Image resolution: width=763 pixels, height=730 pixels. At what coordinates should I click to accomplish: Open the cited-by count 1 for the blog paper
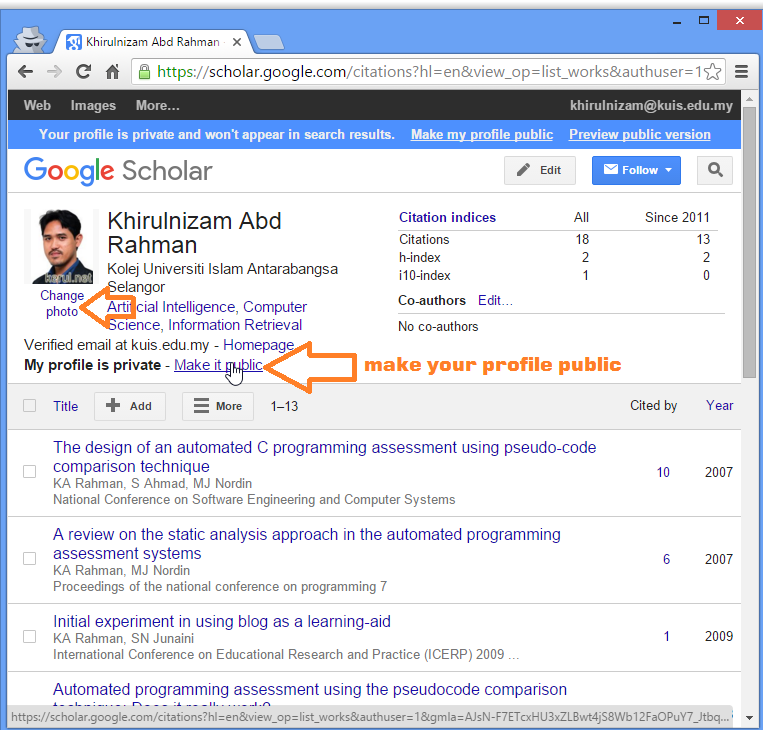(x=667, y=636)
